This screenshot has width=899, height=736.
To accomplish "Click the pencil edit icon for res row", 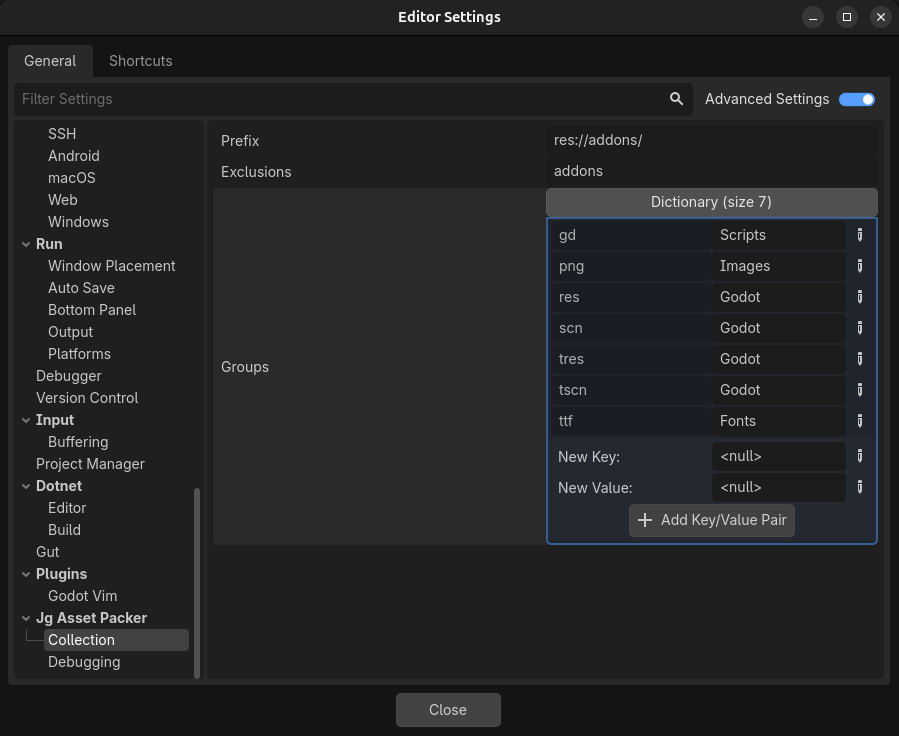I will point(860,297).
